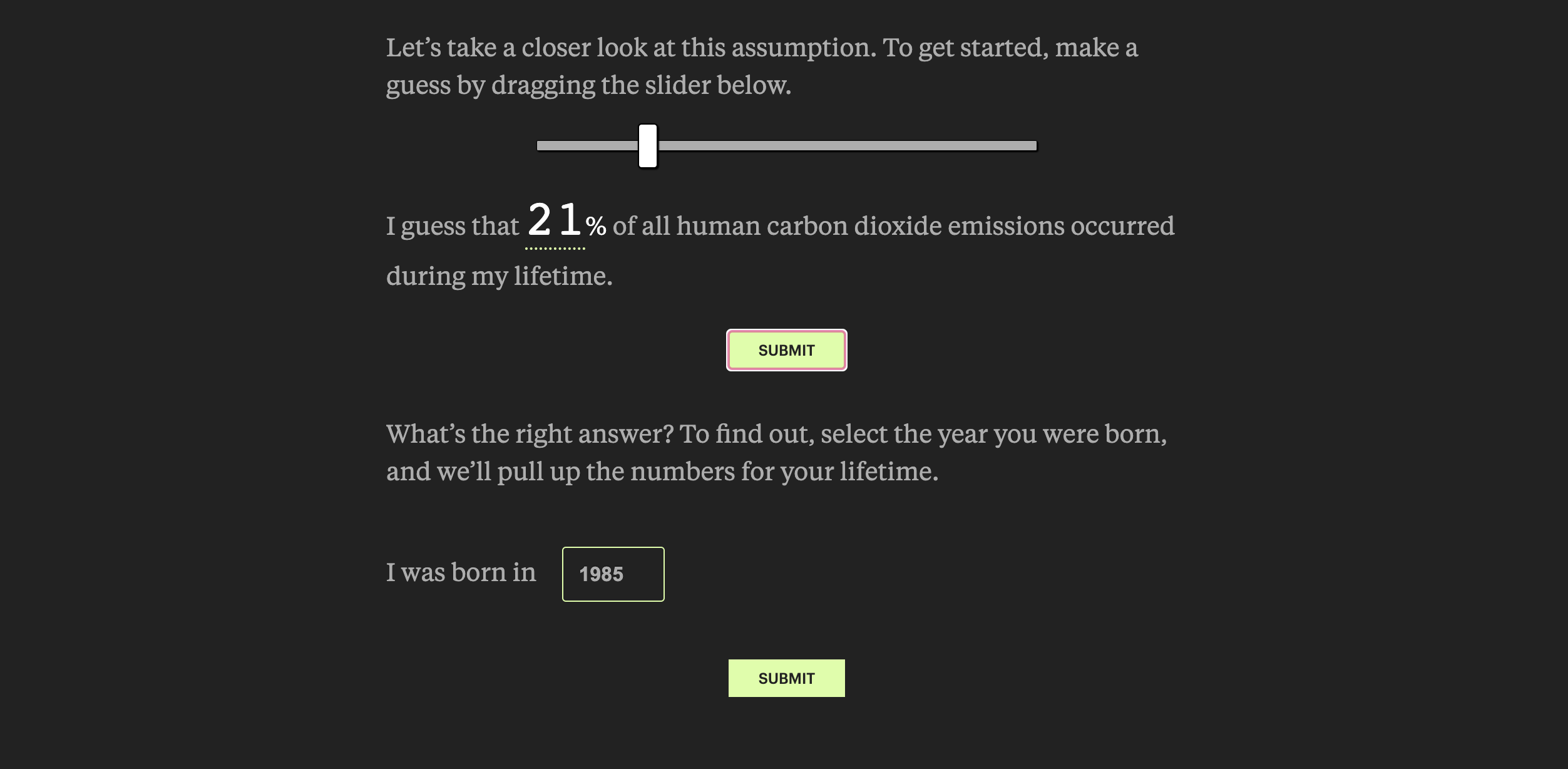This screenshot has height=769, width=1568.
Task: Click the "during my lifetime." text
Action: point(499,276)
